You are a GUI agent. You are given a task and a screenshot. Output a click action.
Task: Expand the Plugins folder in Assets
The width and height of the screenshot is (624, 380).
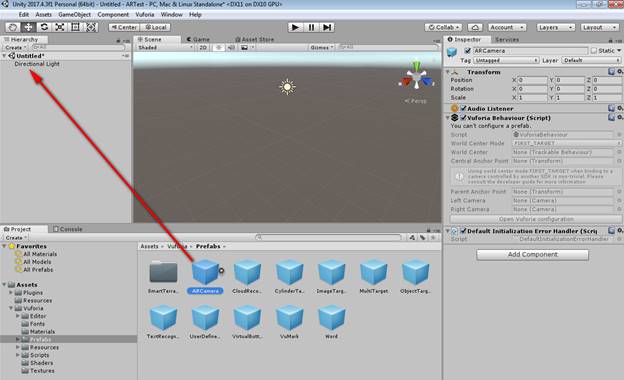(x=11, y=292)
